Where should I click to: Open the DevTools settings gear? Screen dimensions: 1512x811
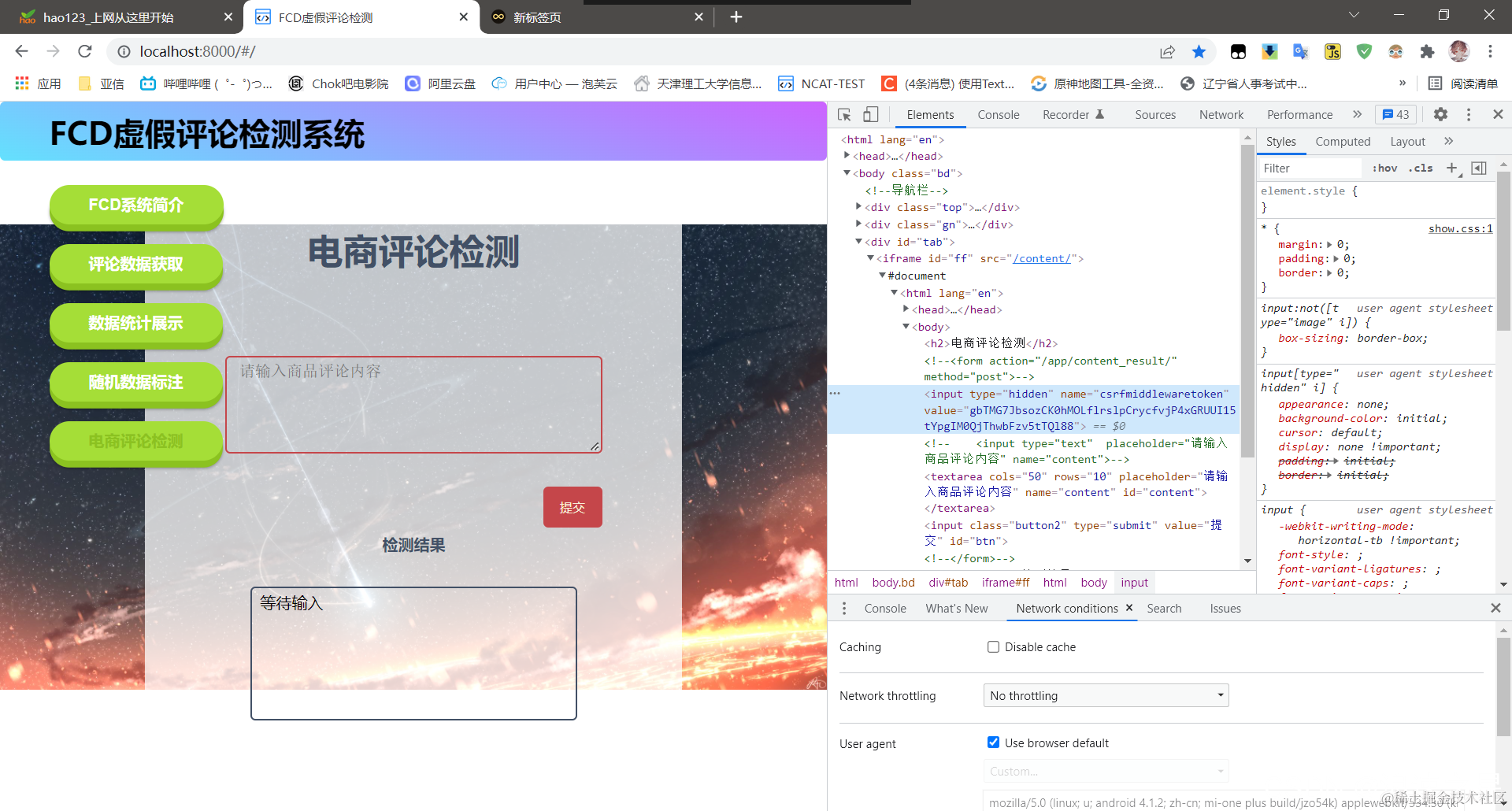1440,114
